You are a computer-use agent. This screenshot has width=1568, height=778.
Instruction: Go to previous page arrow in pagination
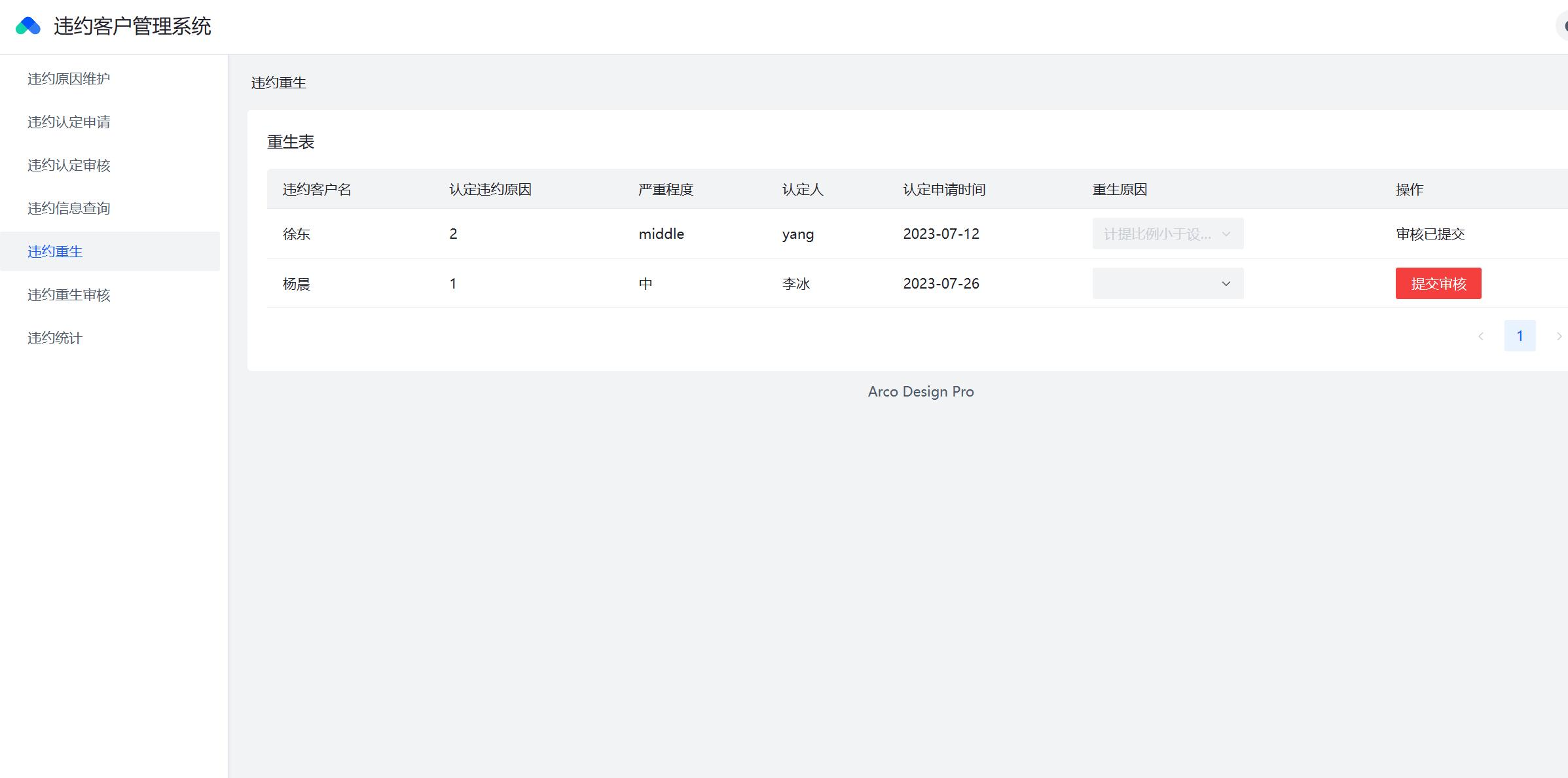1480,336
